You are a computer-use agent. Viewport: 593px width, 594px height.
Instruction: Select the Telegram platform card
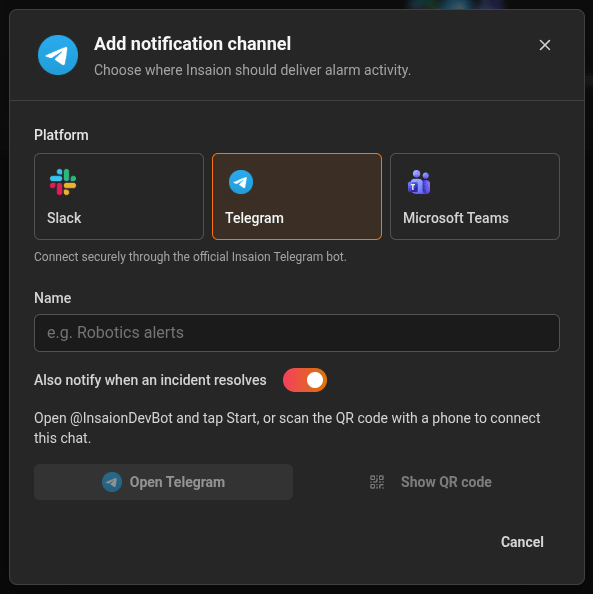click(297, 196)
